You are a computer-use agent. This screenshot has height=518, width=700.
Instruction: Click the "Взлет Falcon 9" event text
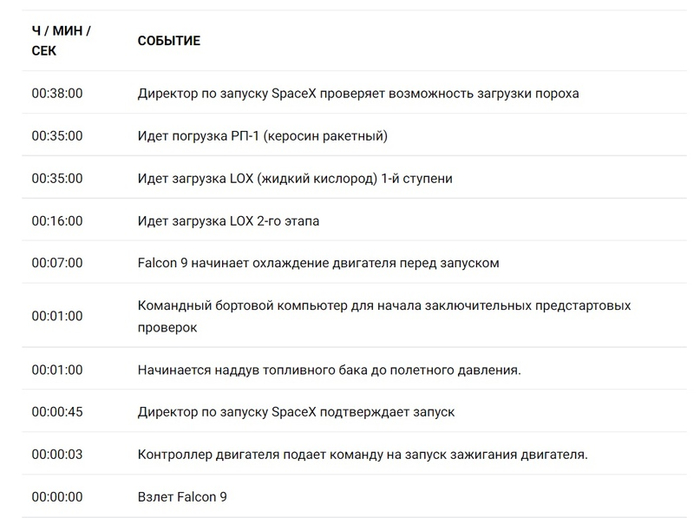(183, 497)
